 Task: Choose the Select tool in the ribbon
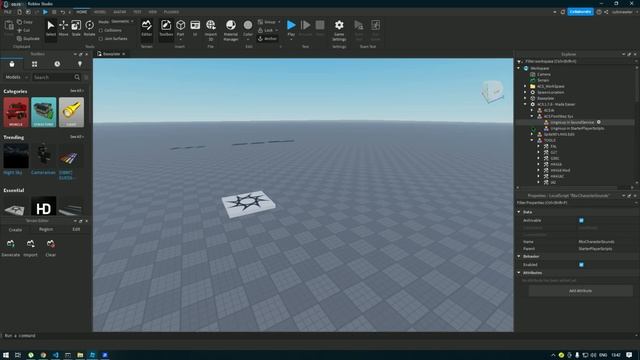51,29
